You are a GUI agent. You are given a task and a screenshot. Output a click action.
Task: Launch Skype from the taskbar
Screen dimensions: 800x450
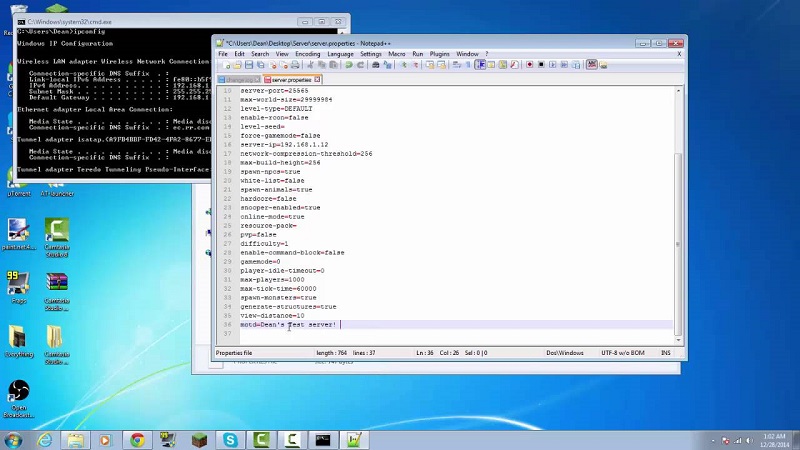[231, 439]
